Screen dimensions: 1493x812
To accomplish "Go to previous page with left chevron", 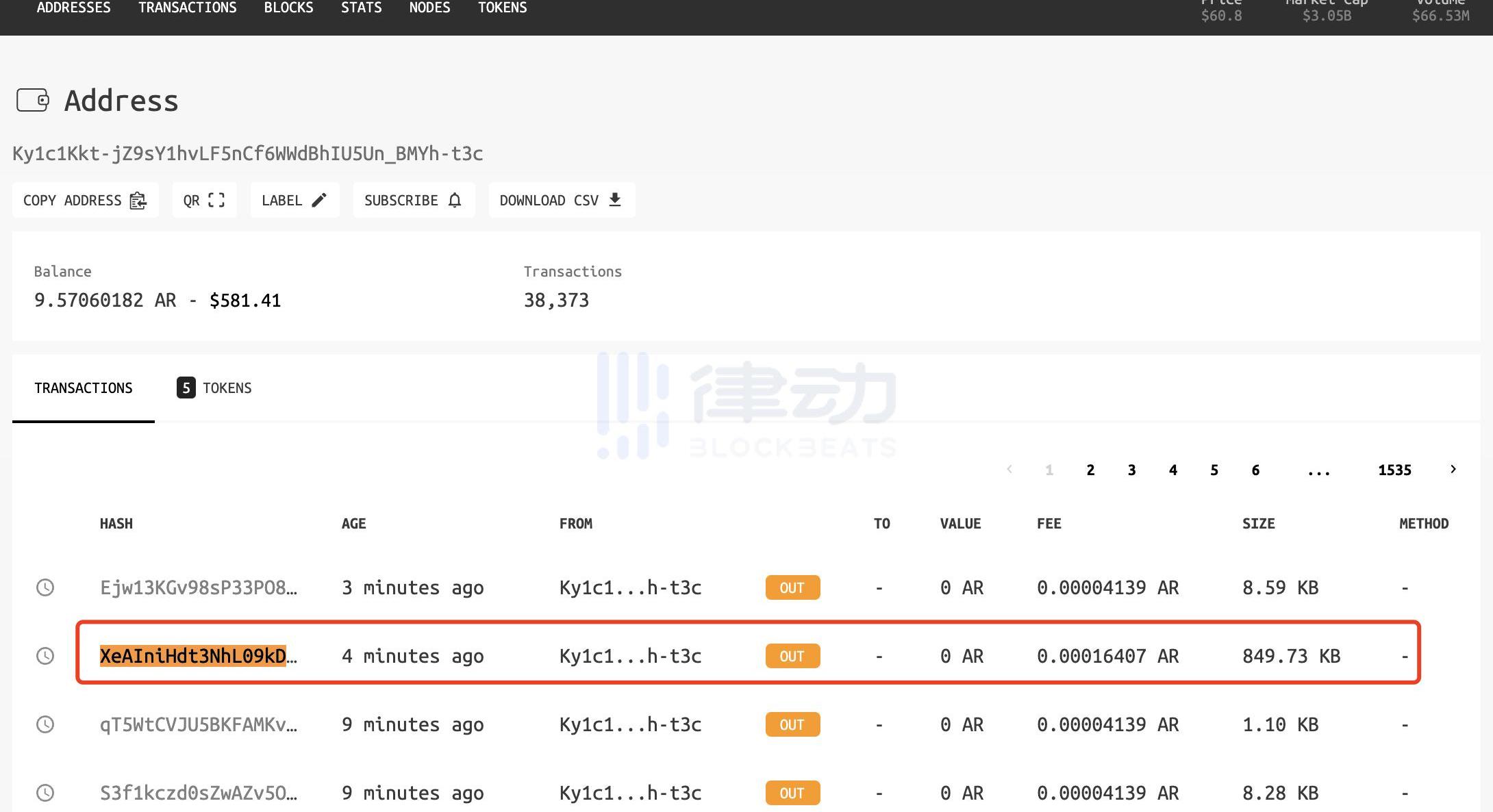I will (x=1009, y=470).
